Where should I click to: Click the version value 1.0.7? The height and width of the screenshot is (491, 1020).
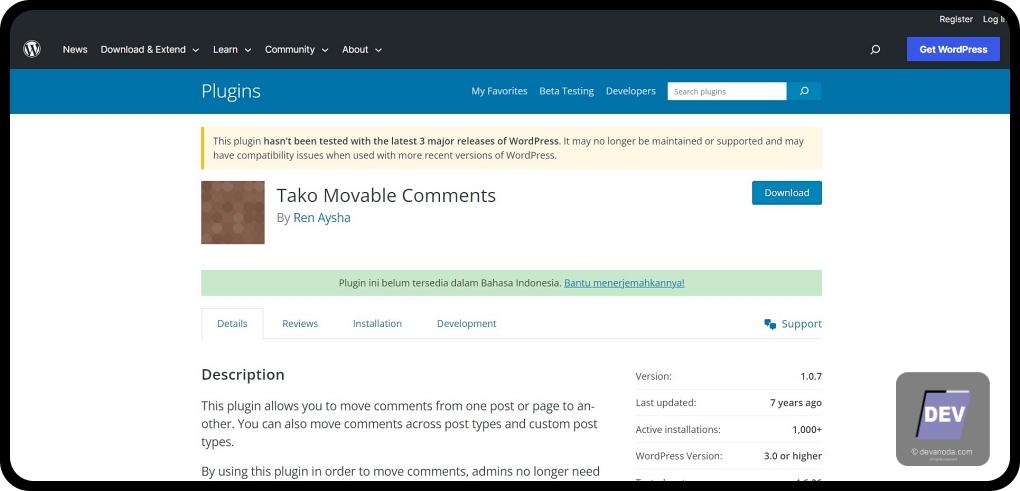(811, 376)
